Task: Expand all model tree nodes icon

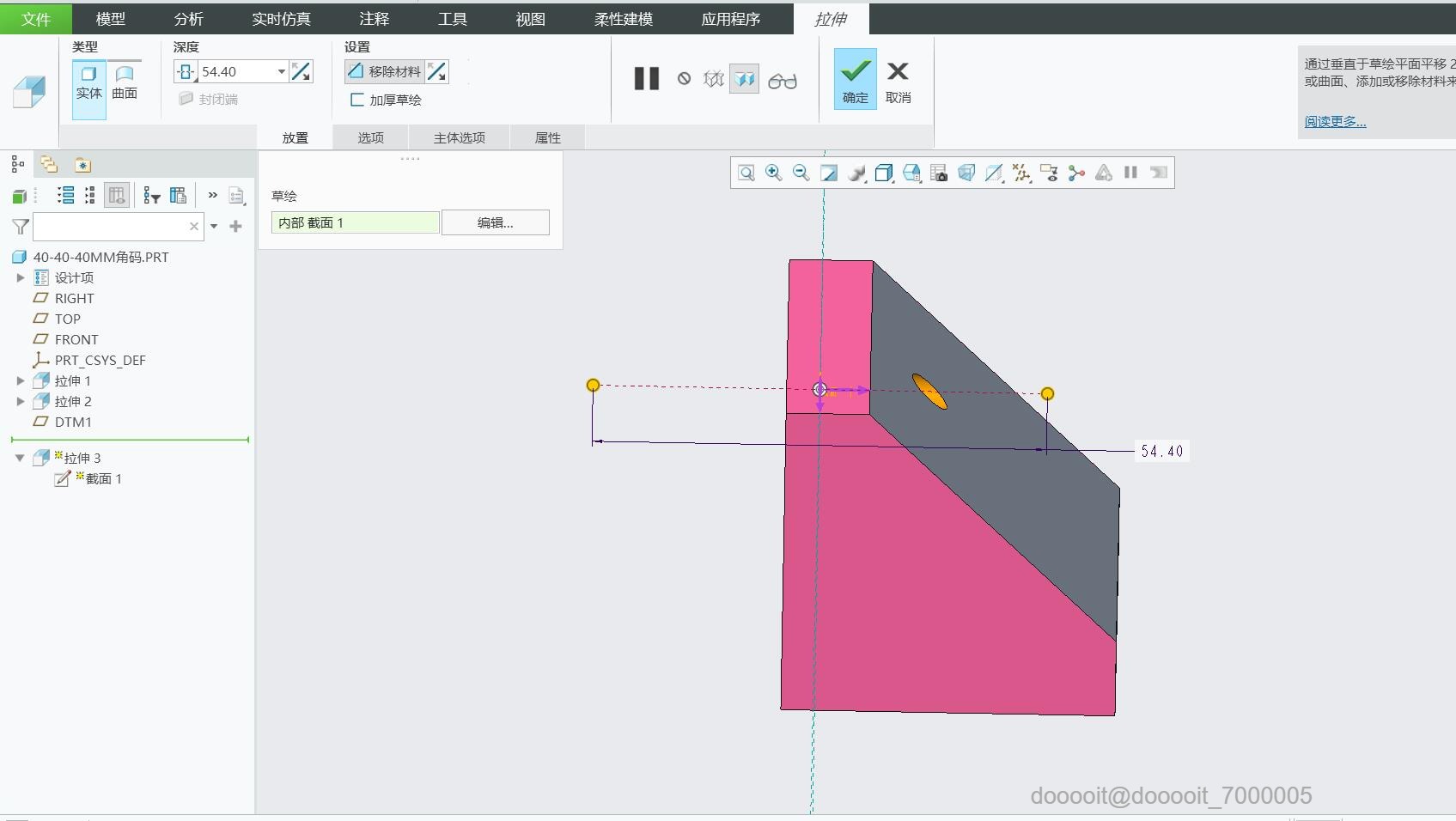Action: (65, 195)
